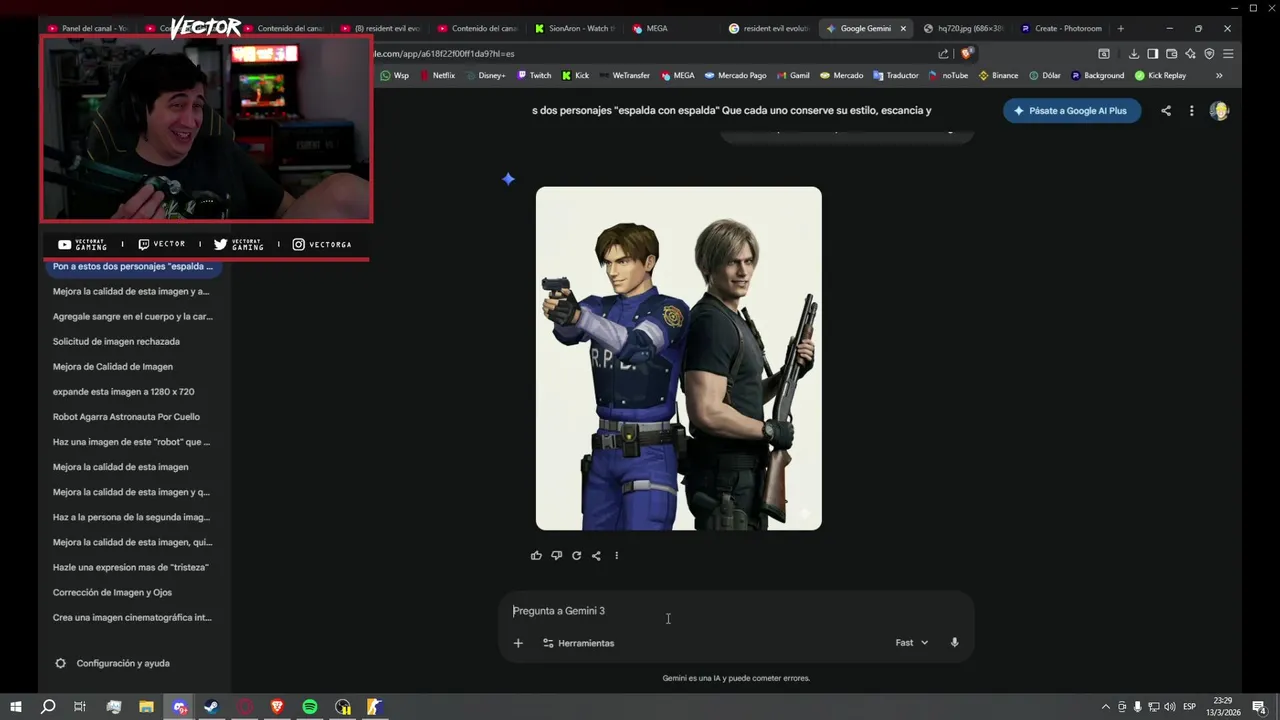
Task: Switch to the SionAron Kick tab
Action: pyautogui.click(x=576, y=28)
